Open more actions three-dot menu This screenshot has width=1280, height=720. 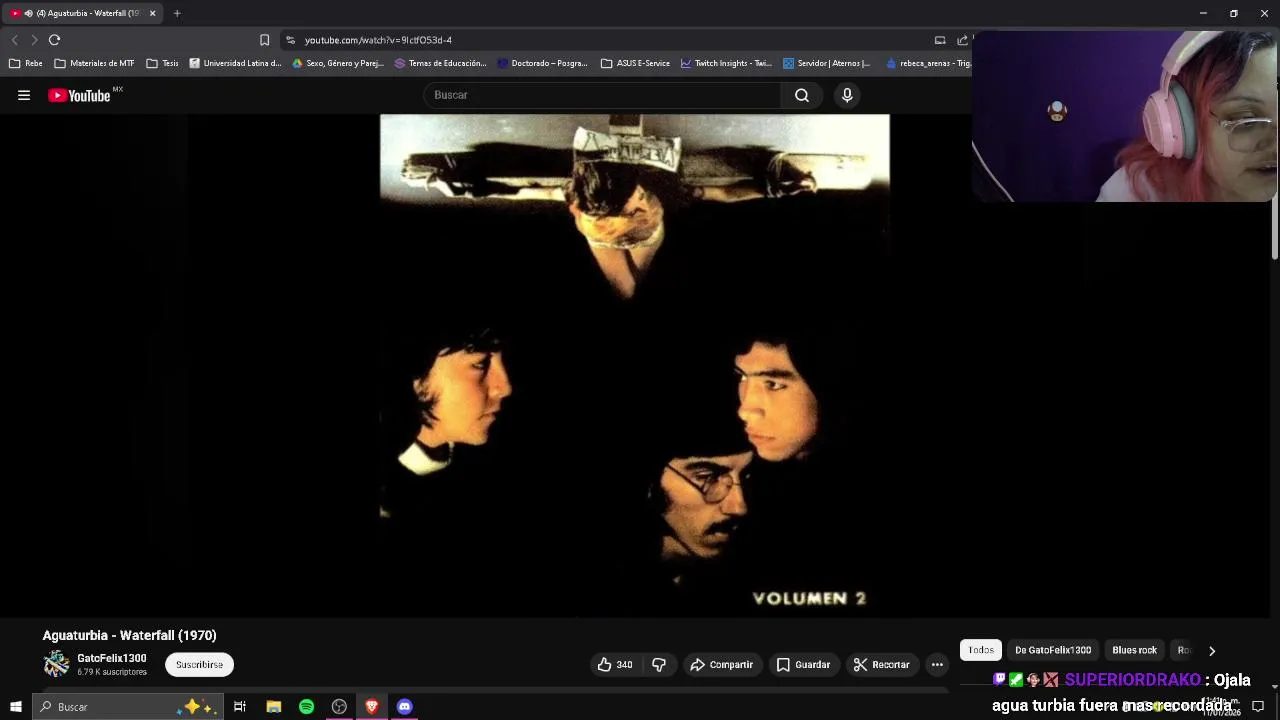[x=937, y=664]
